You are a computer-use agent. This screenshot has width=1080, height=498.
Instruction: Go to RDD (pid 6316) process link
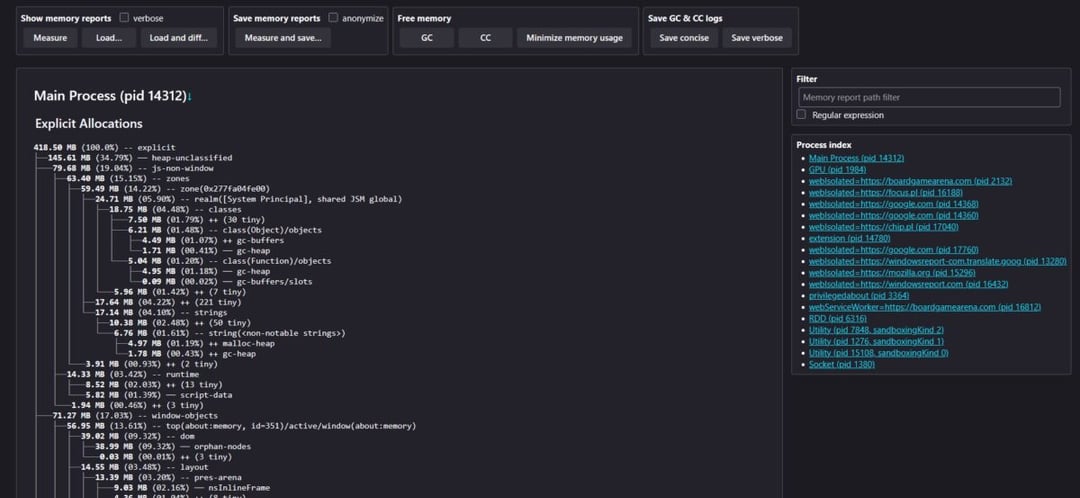[838, 318]
